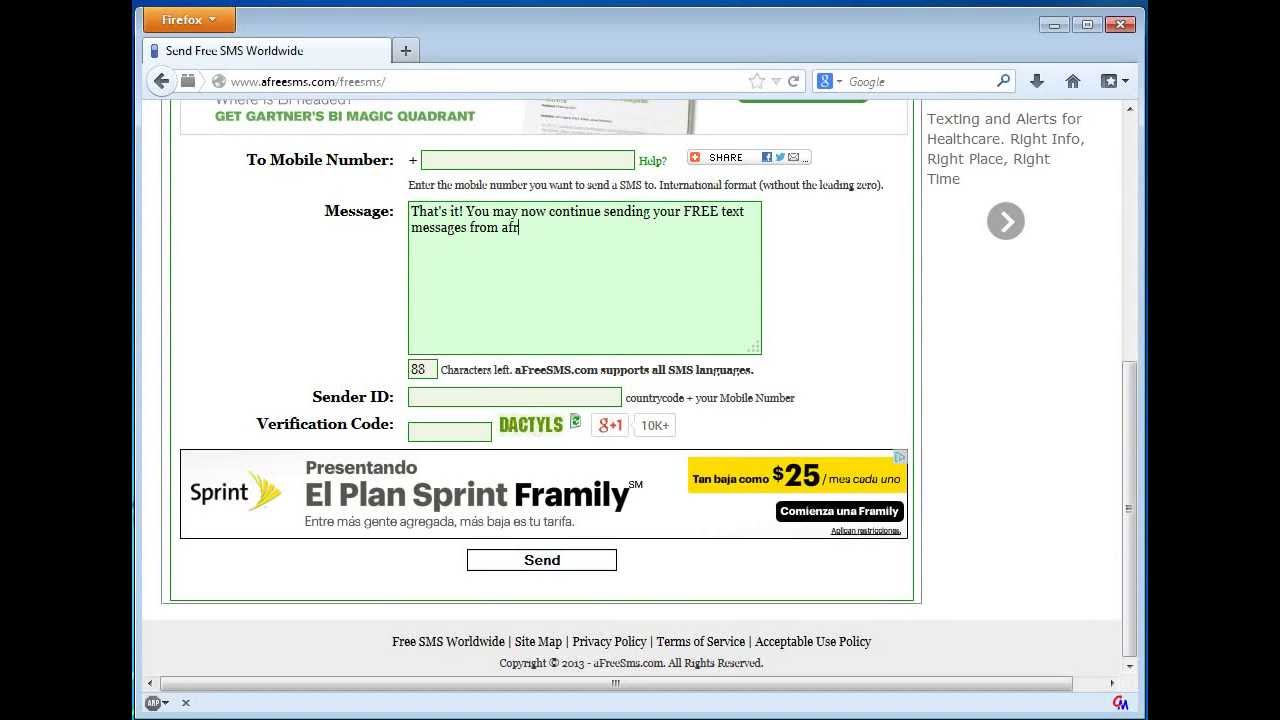Image resolution: width=1280 pixels, height=720 pixels.
Task: Click the Verification Code input field
Action: pyautogui.click(x=449, y=432)
